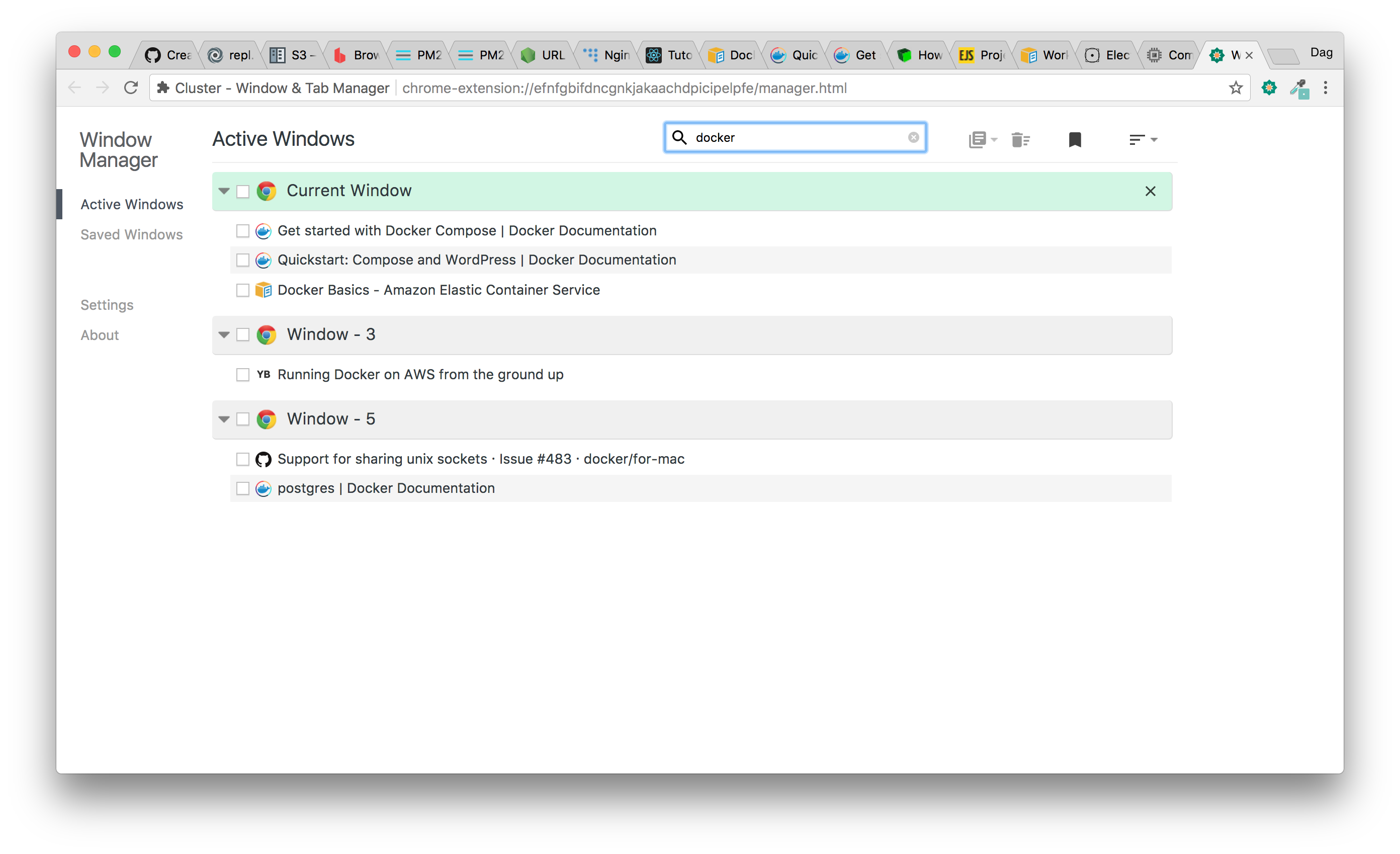The image size is (1400, 854).
Task: Open Get started with Docker Compose tab
Action: tap(467, 231)
